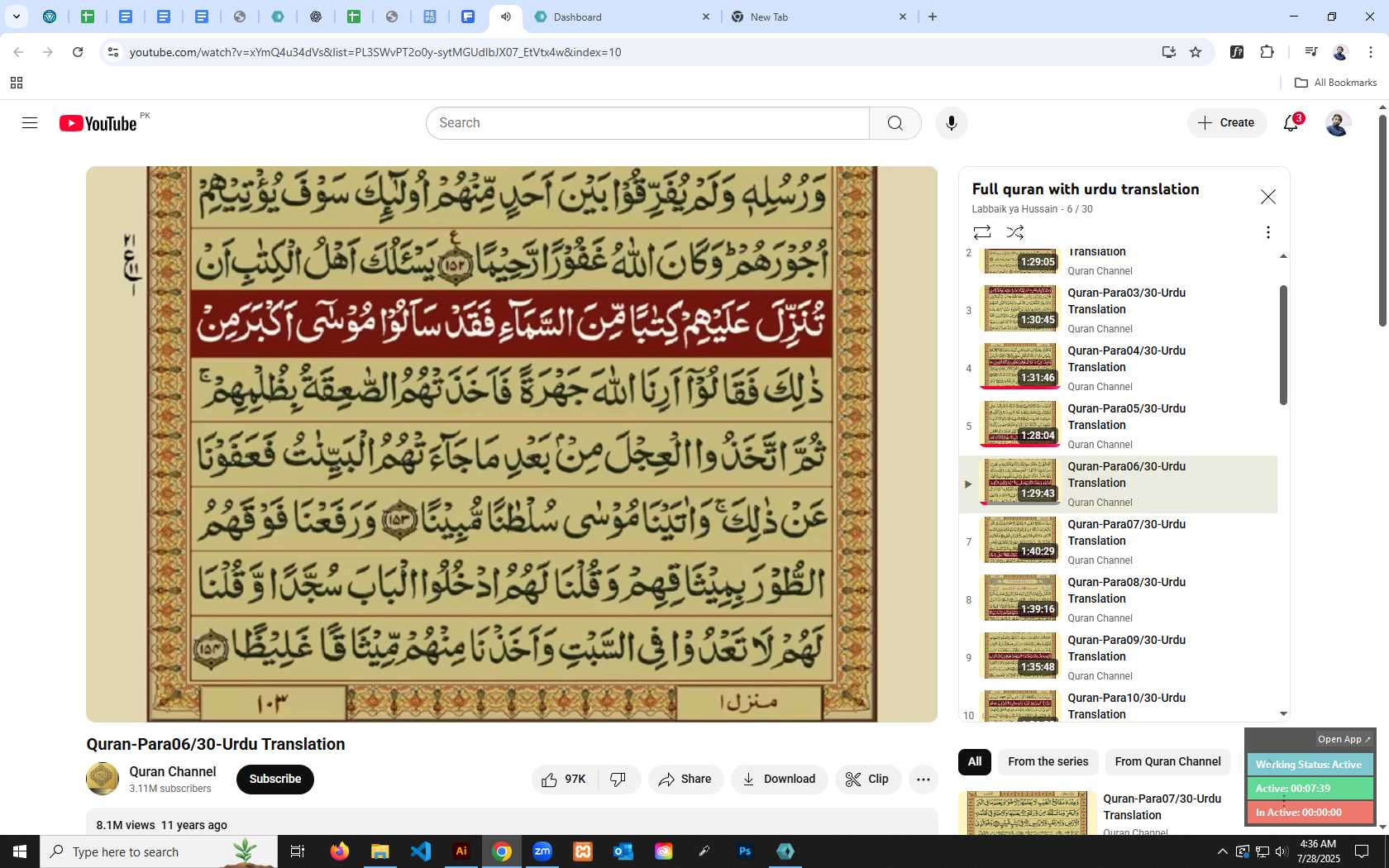Viewport: 1389px width, 868px height.
Task: Open Visual Studio Code from taskbar
Action: 421,851
